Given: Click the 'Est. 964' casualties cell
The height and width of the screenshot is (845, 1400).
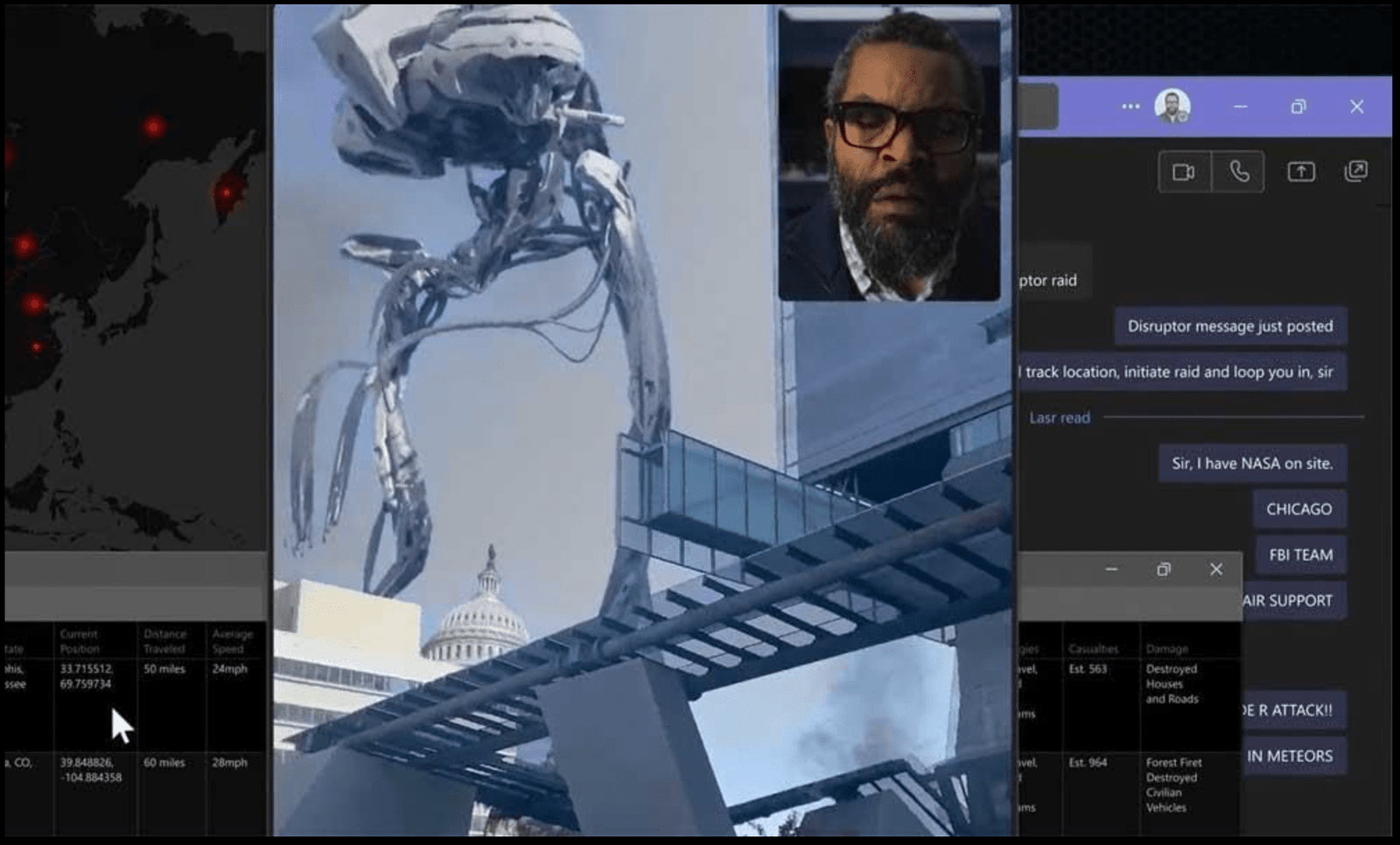Looking at the screenshot, I should [1088, 763].
